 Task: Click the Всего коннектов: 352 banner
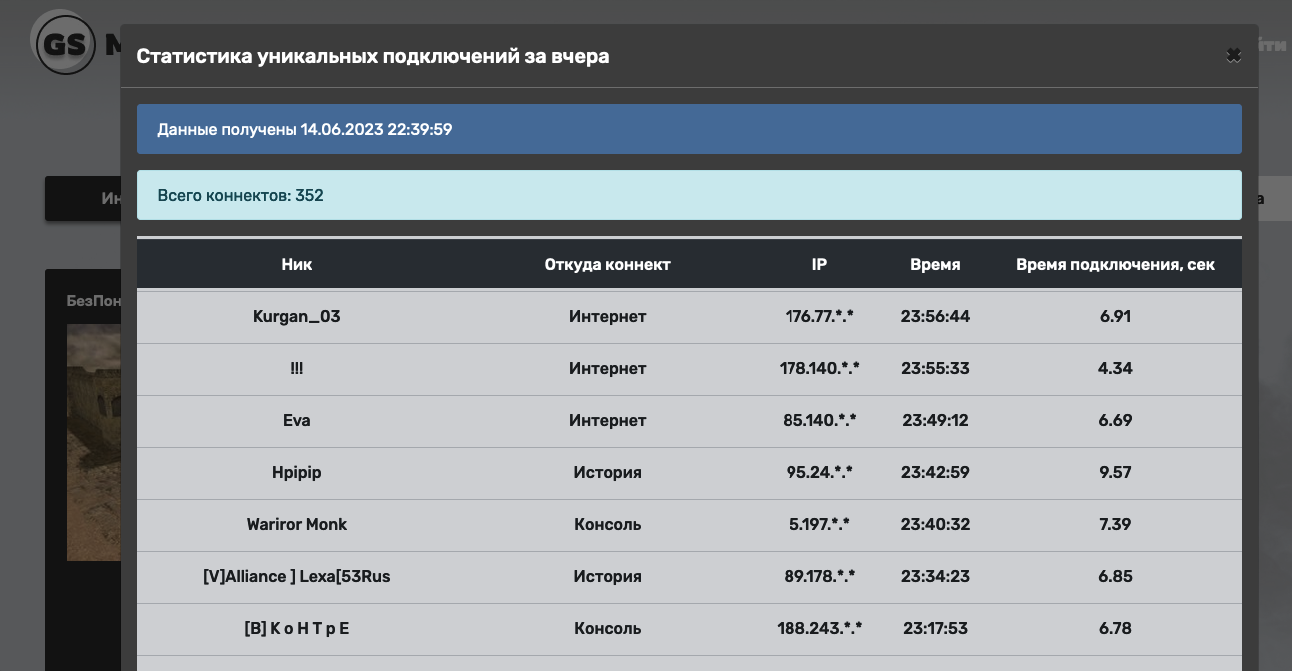689,195
